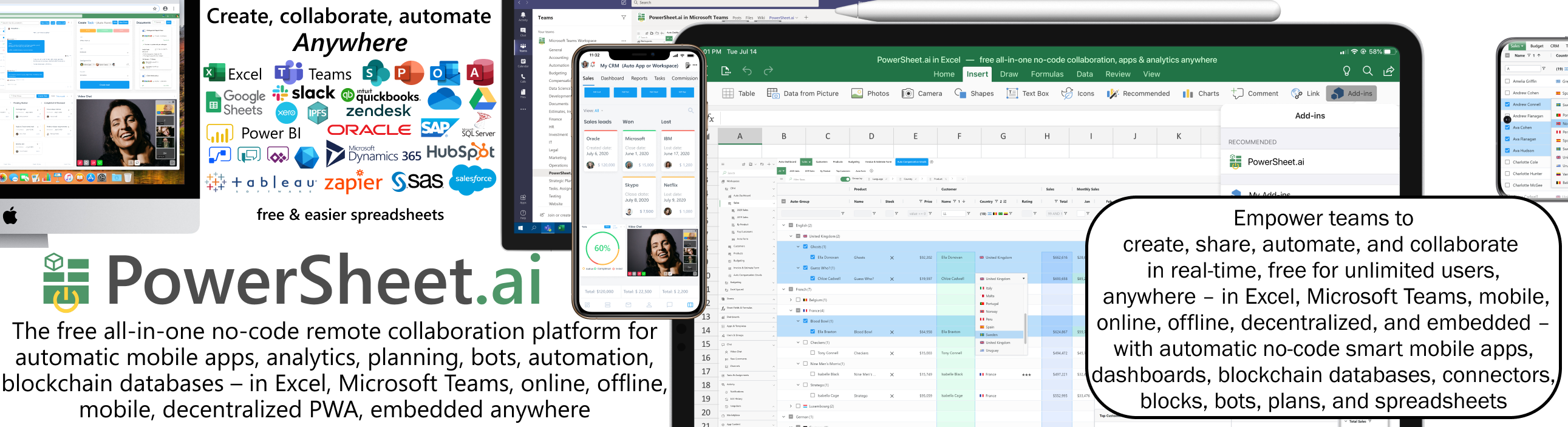Toggle the Add-ins ribbon button
Screen dimensions: 1568x427
pos(1351,93)
